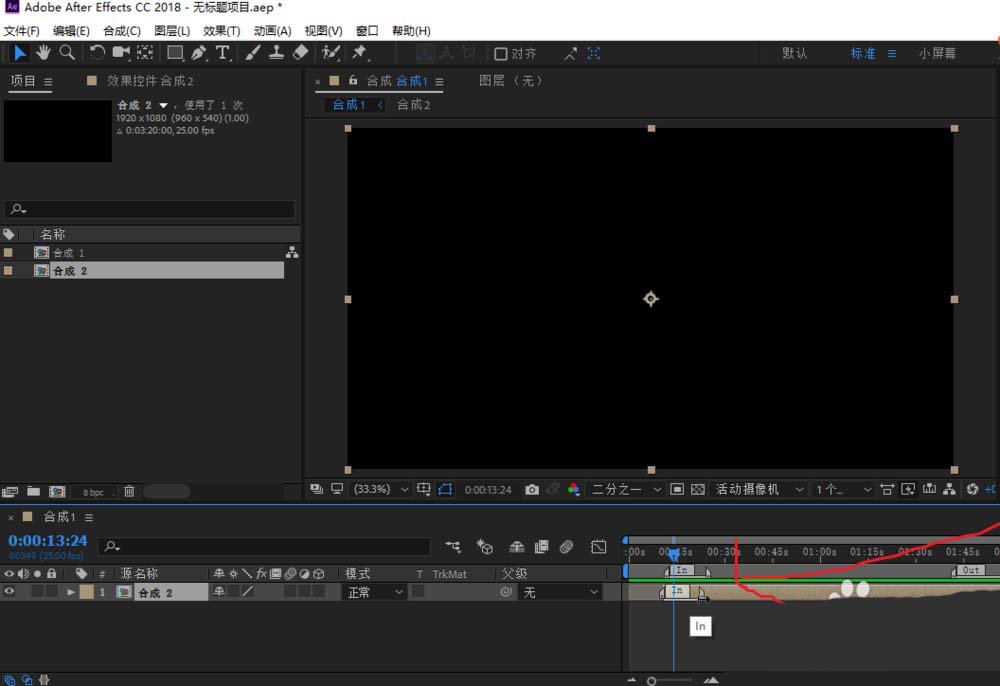Open the 文件(F) menu
The image size is (1000, 686).
[22, 31]
